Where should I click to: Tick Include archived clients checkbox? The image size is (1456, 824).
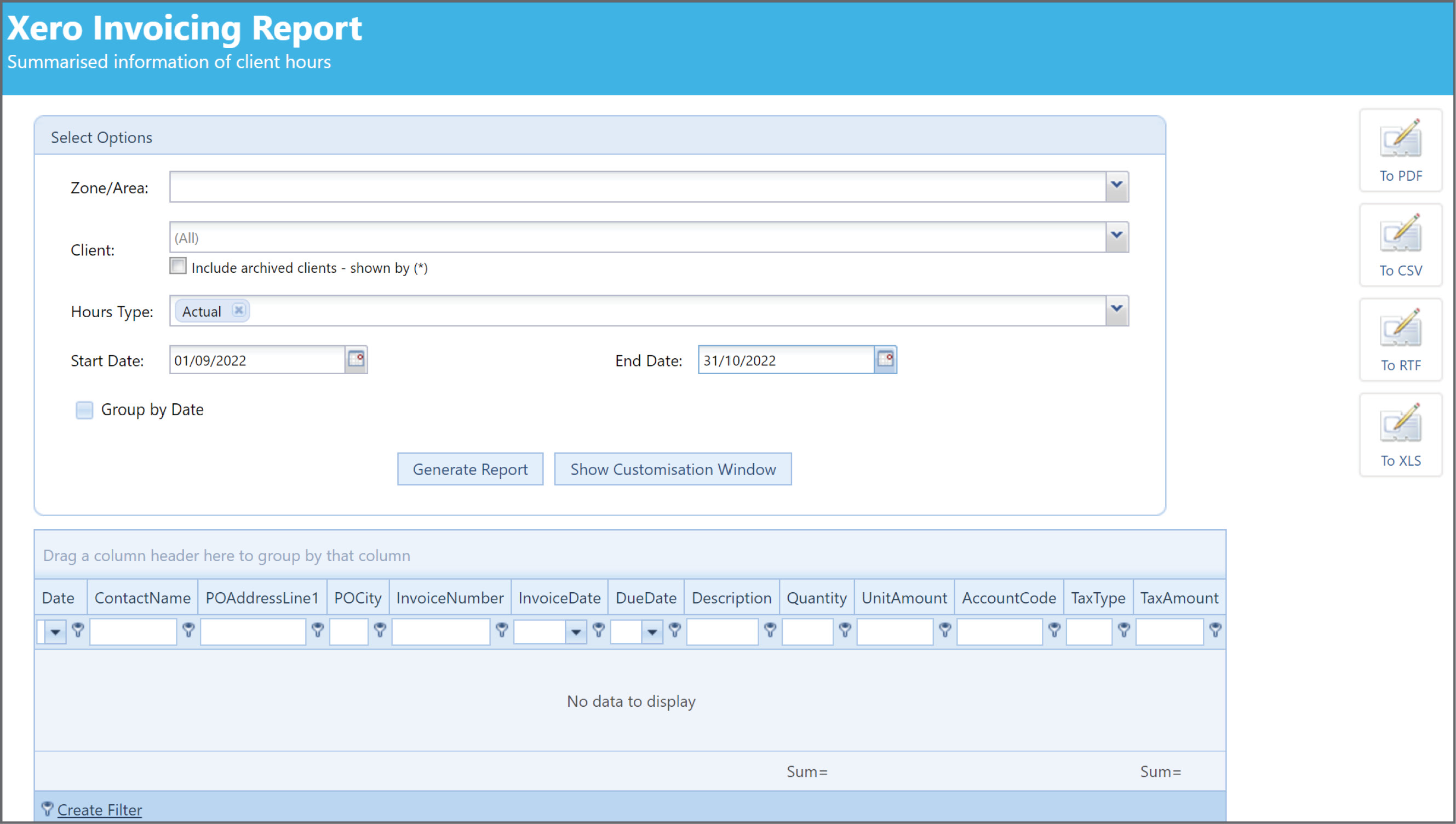[177, 266]
